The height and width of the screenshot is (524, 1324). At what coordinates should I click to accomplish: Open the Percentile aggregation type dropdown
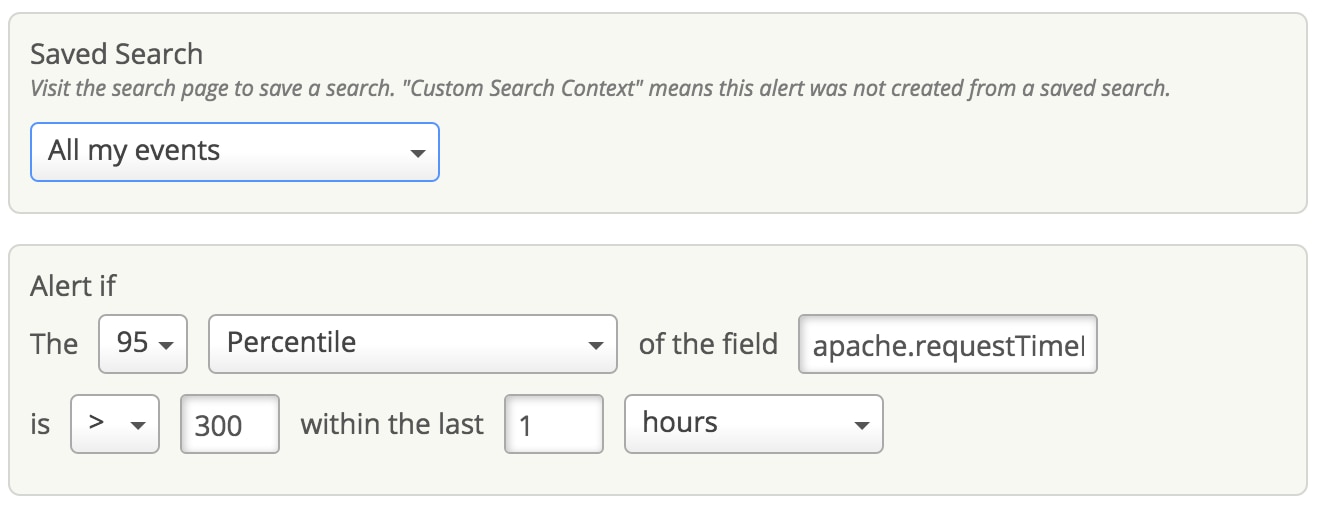pos(412,344)
